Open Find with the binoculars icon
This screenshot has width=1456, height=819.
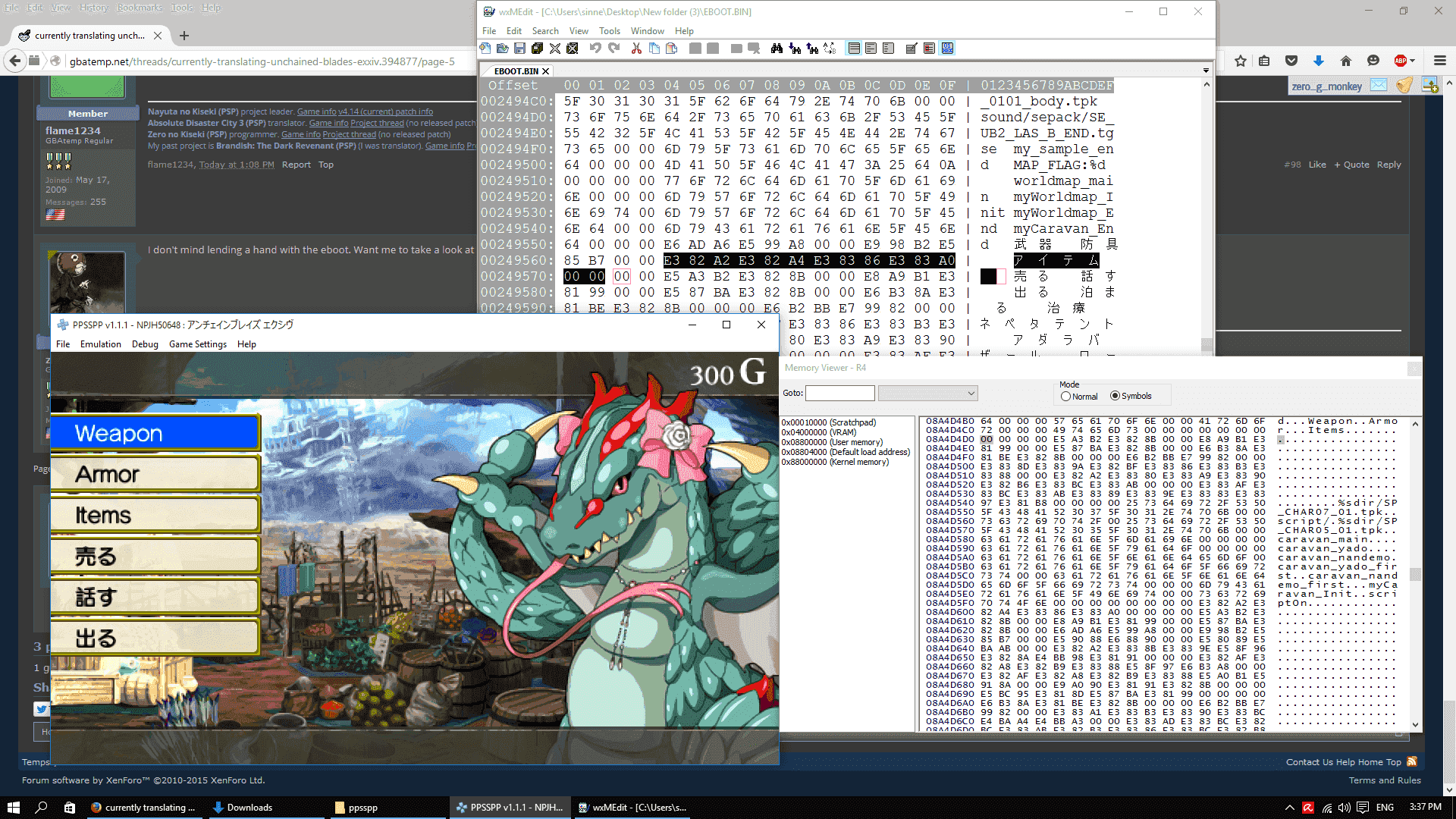coord(777,49)
